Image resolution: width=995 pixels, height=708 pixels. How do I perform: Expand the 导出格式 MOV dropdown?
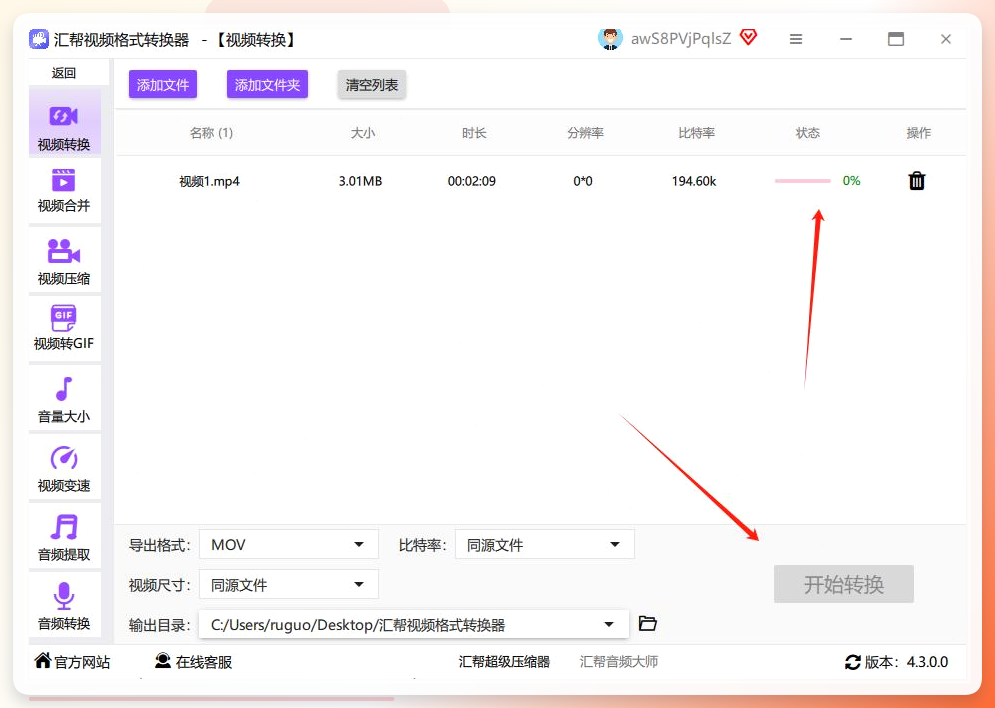[x=289, y=544]
